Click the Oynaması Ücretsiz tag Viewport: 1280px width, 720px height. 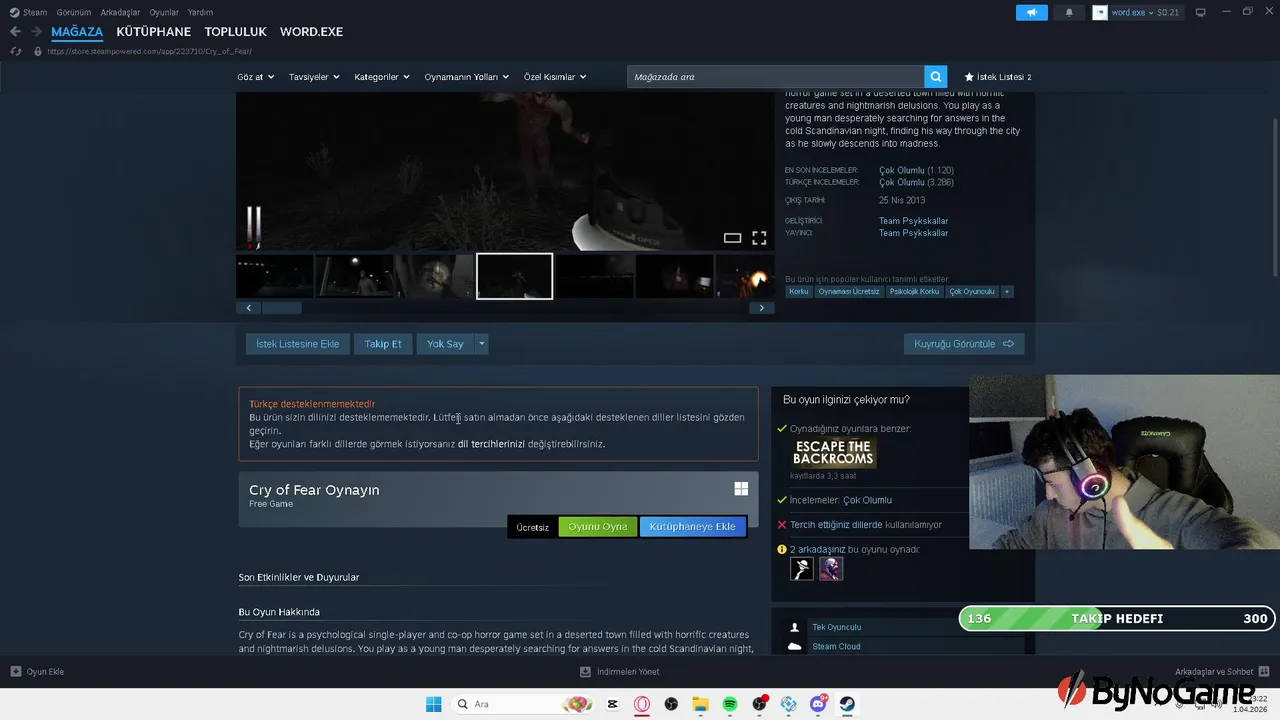click(x=849, y=292)
